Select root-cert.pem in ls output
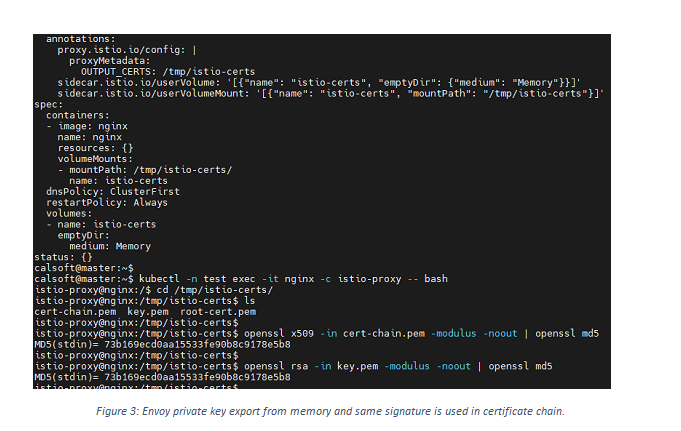Screen dimensions: 681x431 [x=218, y=312]
